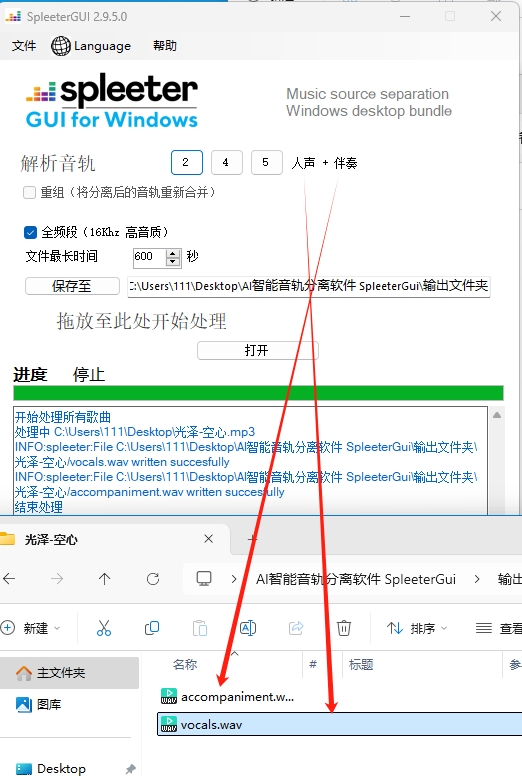Screen dimensions: 522x776
Task: Click the spleeter GUI for Windows logo
Action: point(112,101)
